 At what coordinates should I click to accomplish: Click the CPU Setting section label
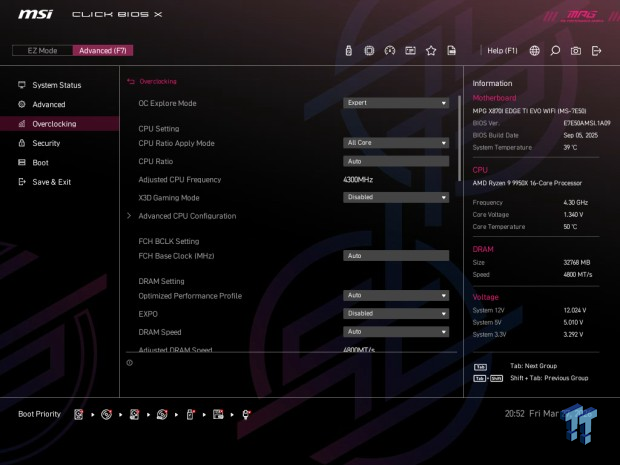[x=159, y=129]
